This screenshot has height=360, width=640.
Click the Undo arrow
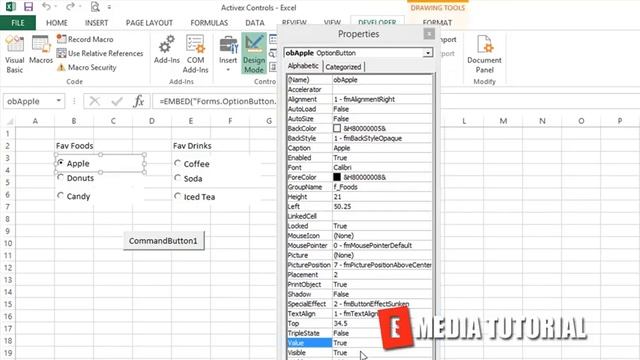[x=46, y=7]
